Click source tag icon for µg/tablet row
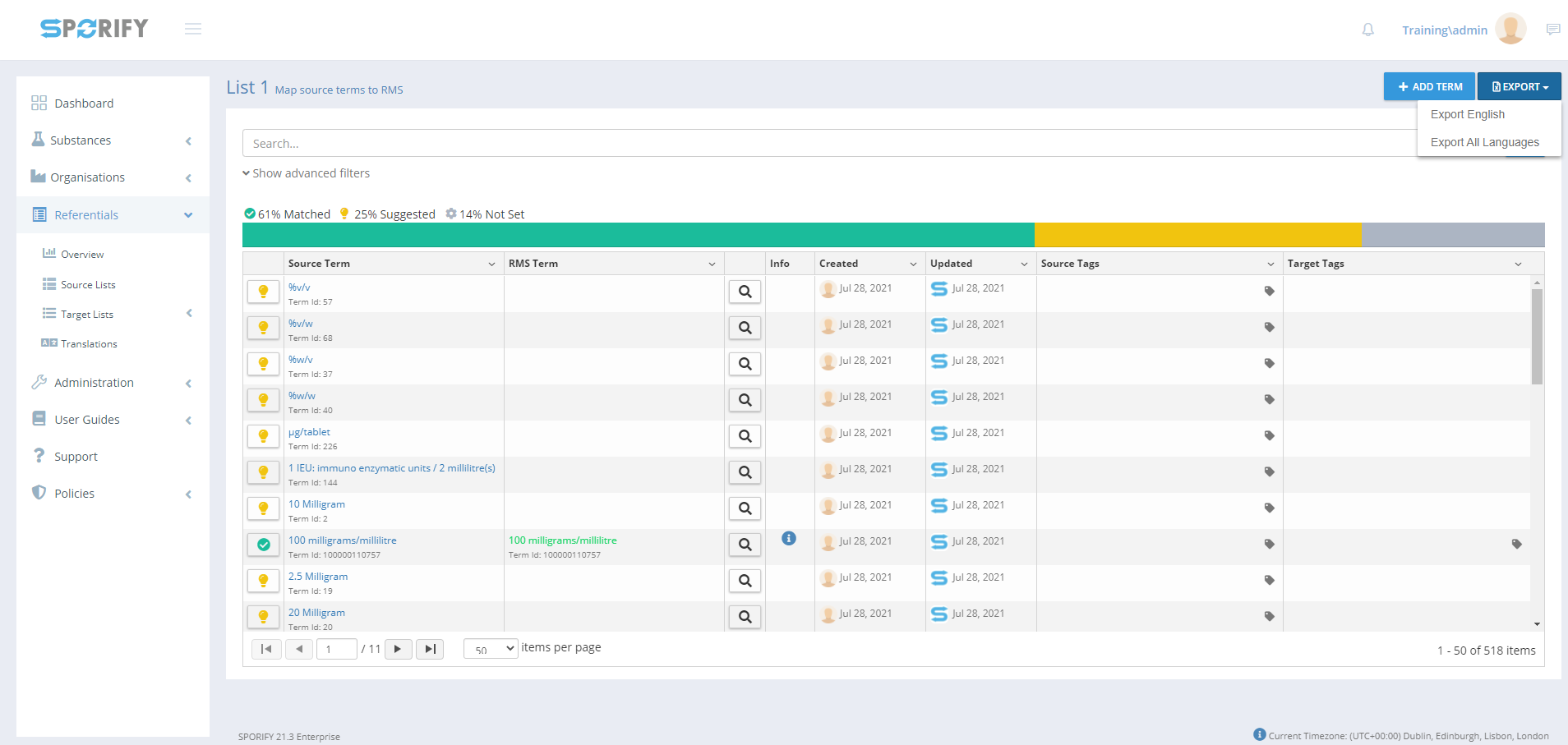Viewport: 1568px width, 745px height. click(x=1269, y=436)
